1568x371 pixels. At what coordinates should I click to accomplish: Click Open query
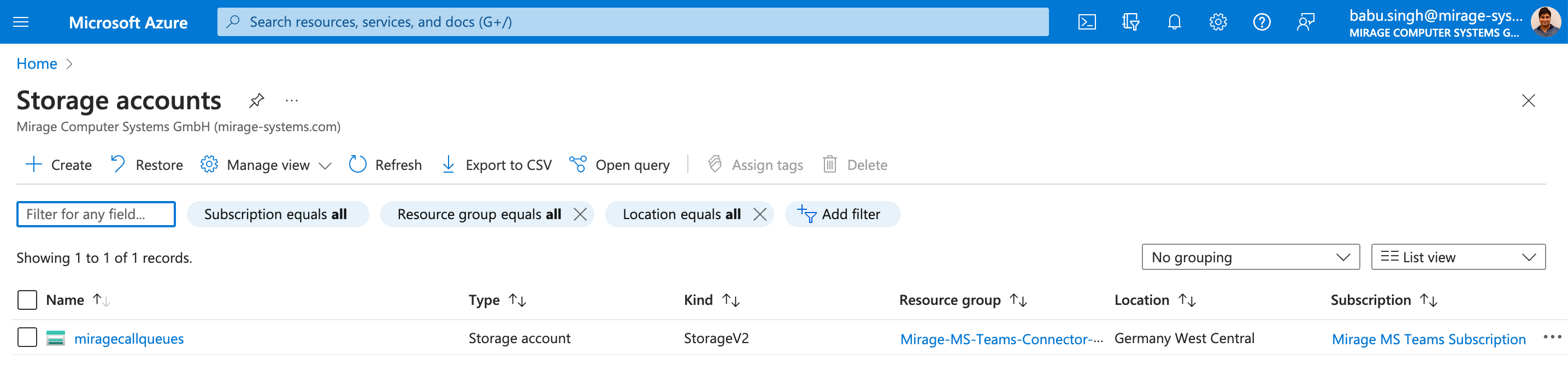pyautogui.click(x=620, y=164)
